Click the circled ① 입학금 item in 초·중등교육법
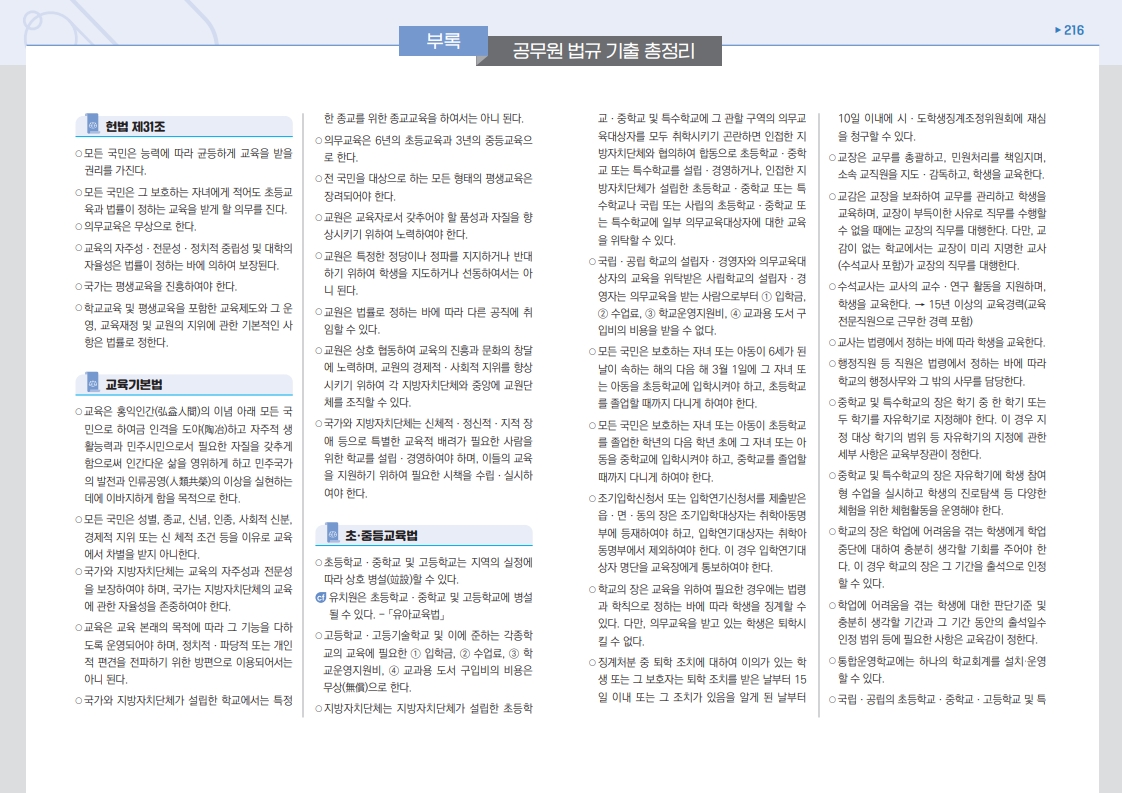The image size is (1122, 793). 423,652
